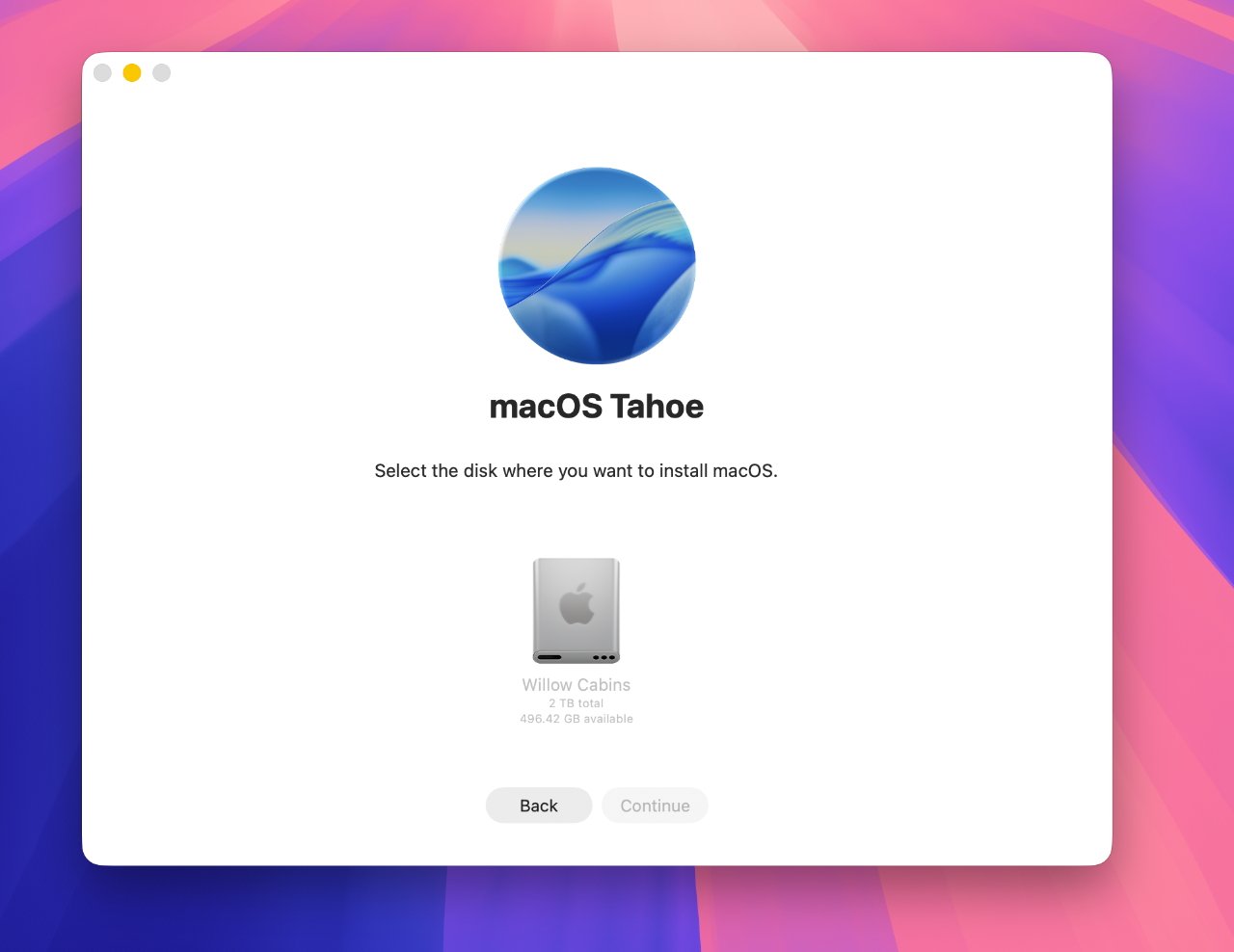Click the drive icon above Willow Cabins label
Screen dimensions: 1234x952
(x=576, y=610)
